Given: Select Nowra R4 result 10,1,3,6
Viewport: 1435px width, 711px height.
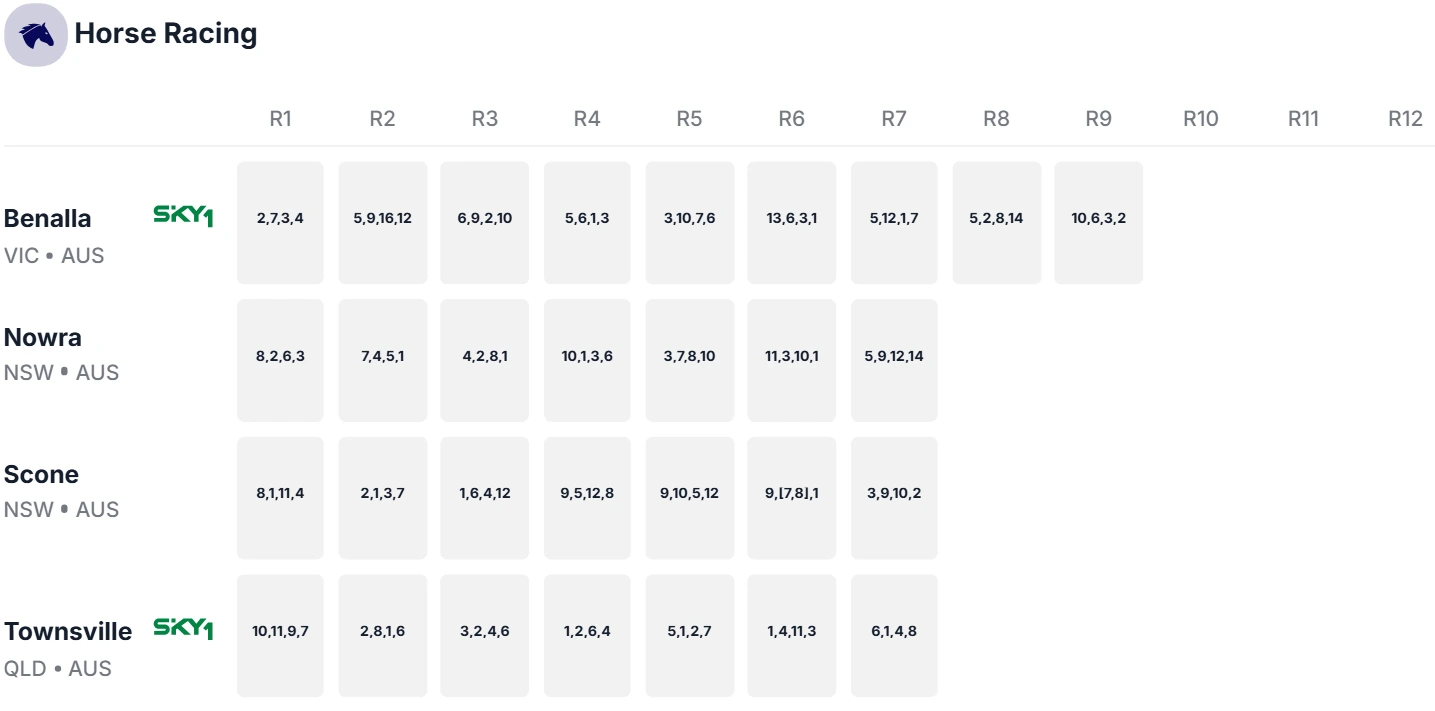Looking at the screenshot, I should tap(587, 360).
